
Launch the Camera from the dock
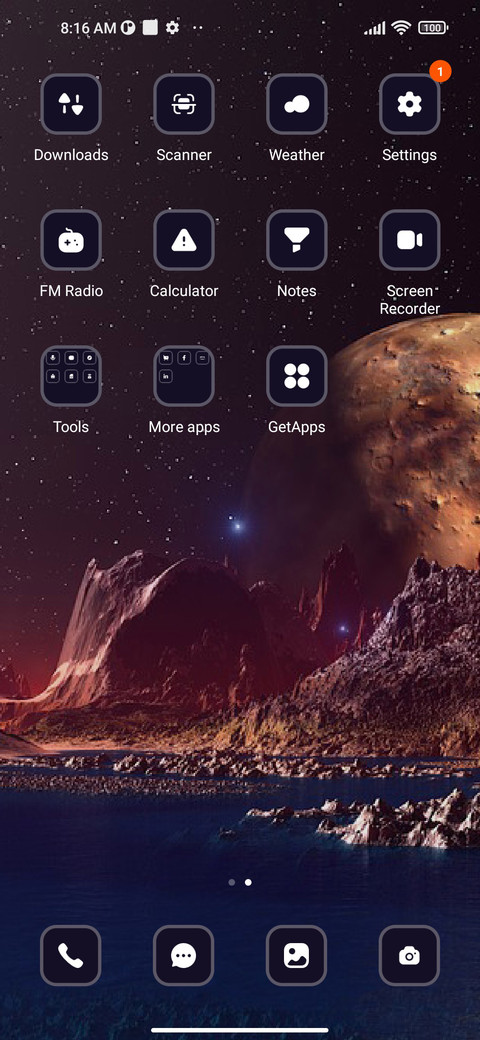pyautogui.click(x=409, y=956)
